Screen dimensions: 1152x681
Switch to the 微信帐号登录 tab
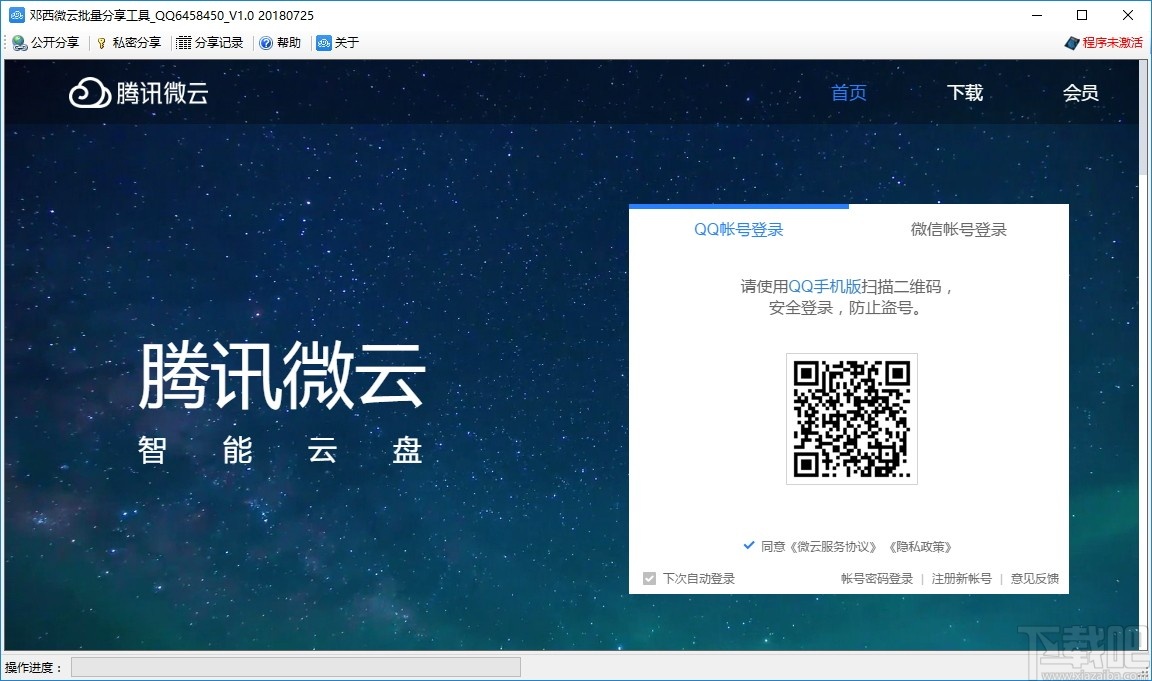(x=957, y=229)
